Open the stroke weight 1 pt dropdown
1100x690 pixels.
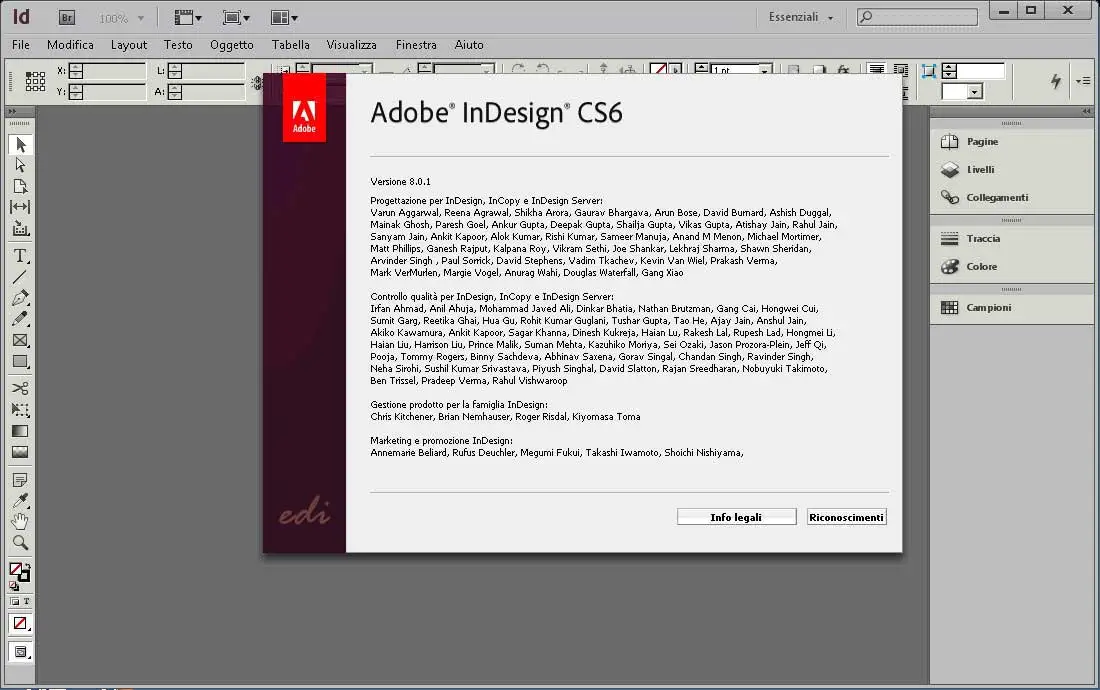[765, 70]
